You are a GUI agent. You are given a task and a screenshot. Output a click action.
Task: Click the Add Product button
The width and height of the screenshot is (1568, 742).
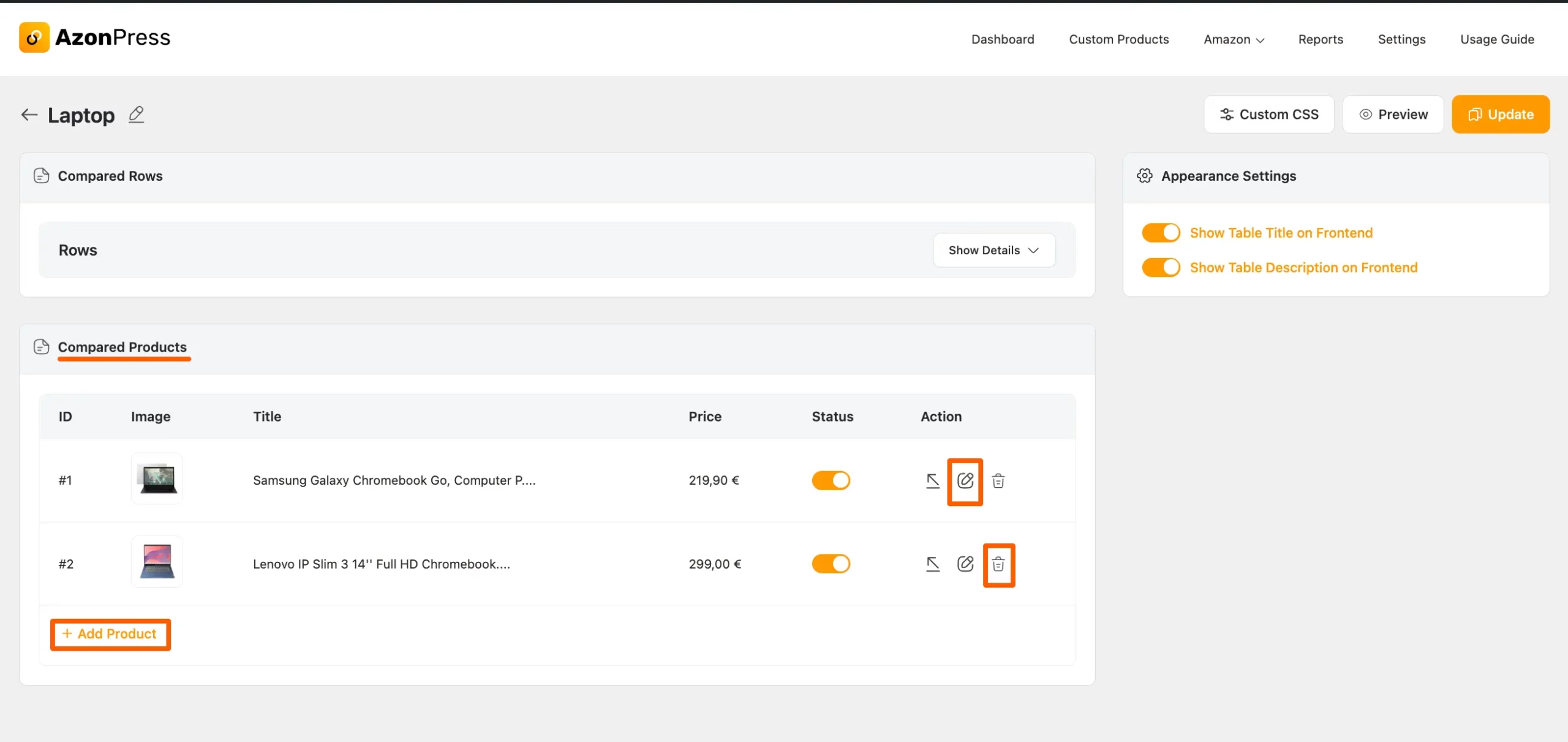(109, 633)
